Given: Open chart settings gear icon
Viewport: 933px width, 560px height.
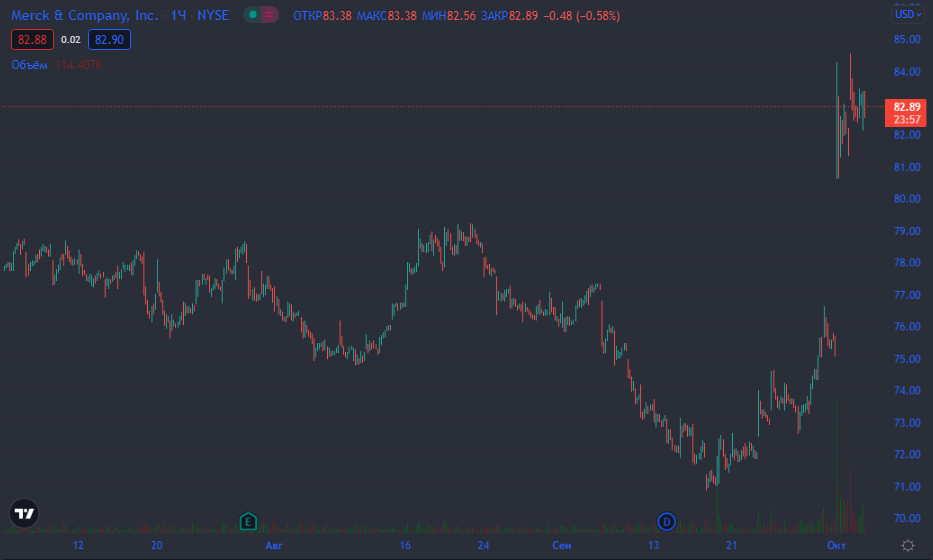Looking at the screenshot, I should (908, 545).
